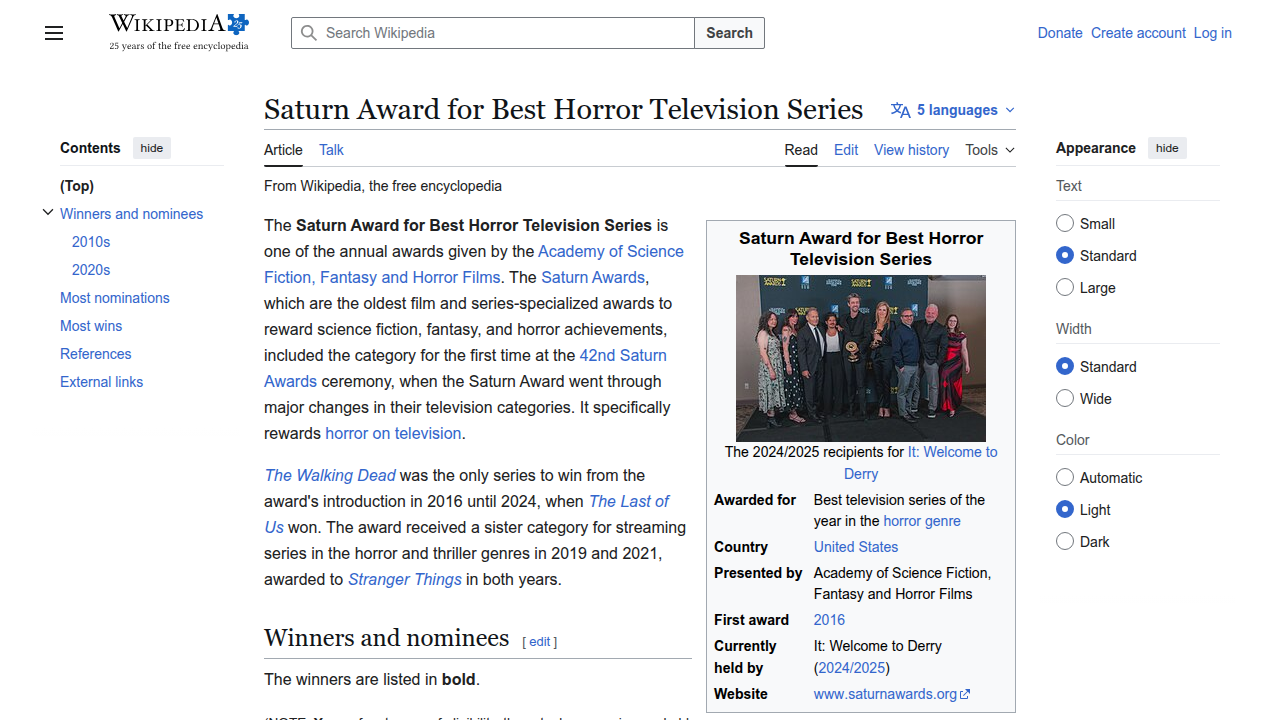Click external link icon beside saturnawards.org

click(965, 694)
